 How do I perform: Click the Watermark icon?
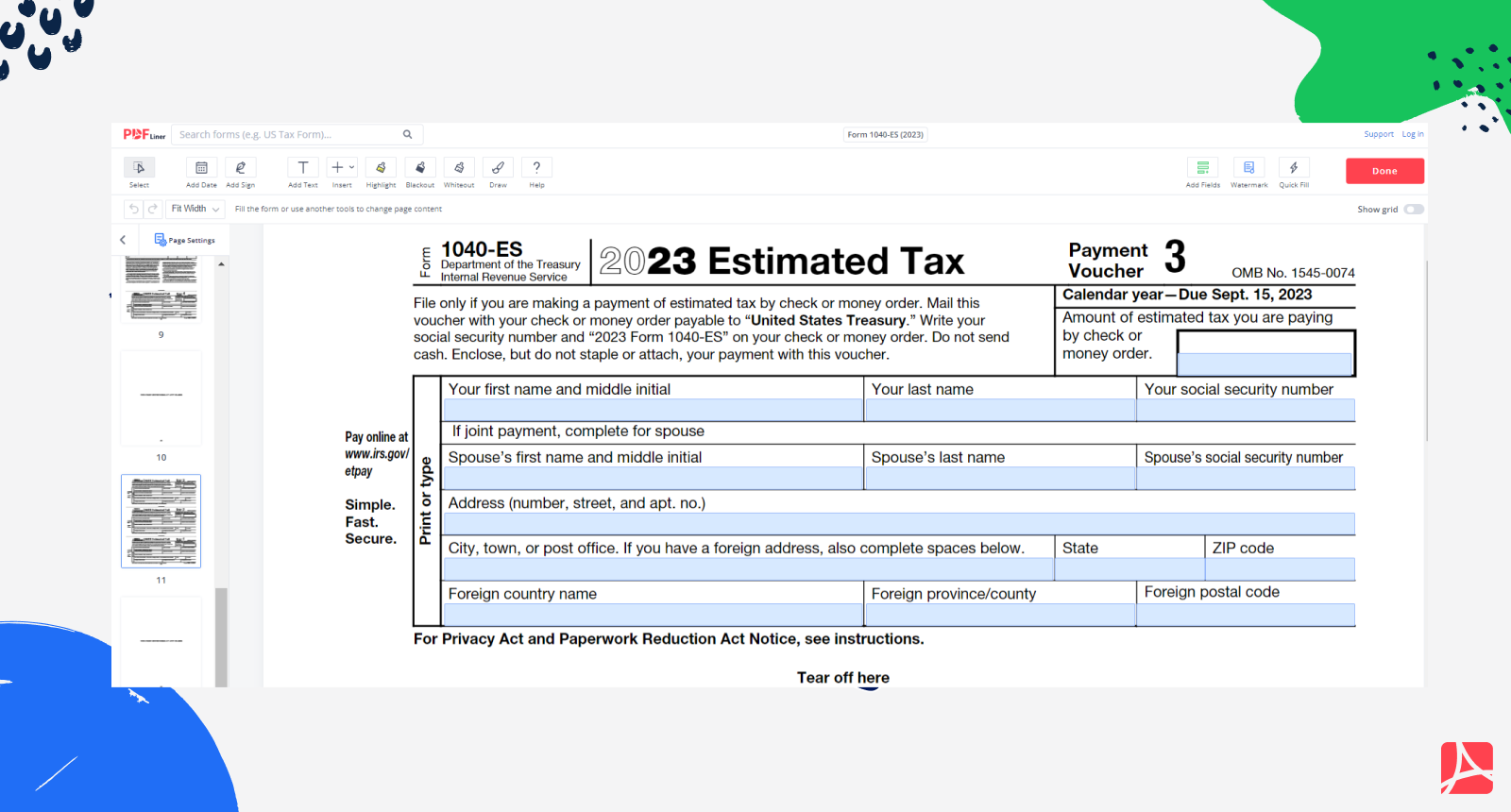pos(1248,168)
